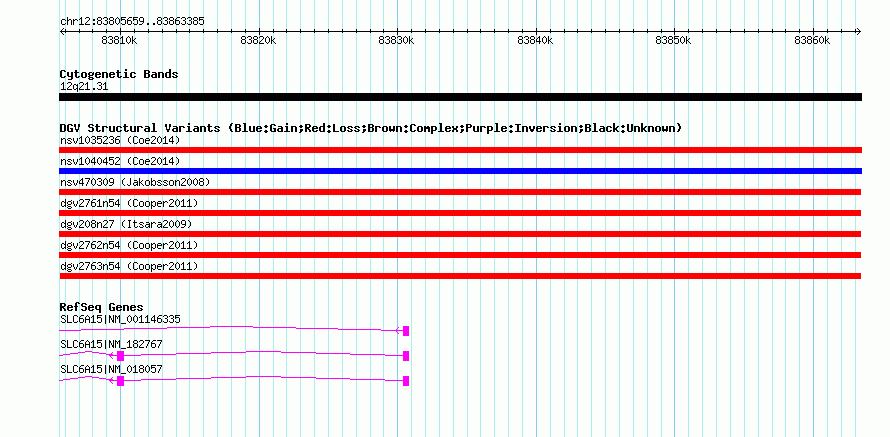Click the 83810k ruler label

[119, 41]
